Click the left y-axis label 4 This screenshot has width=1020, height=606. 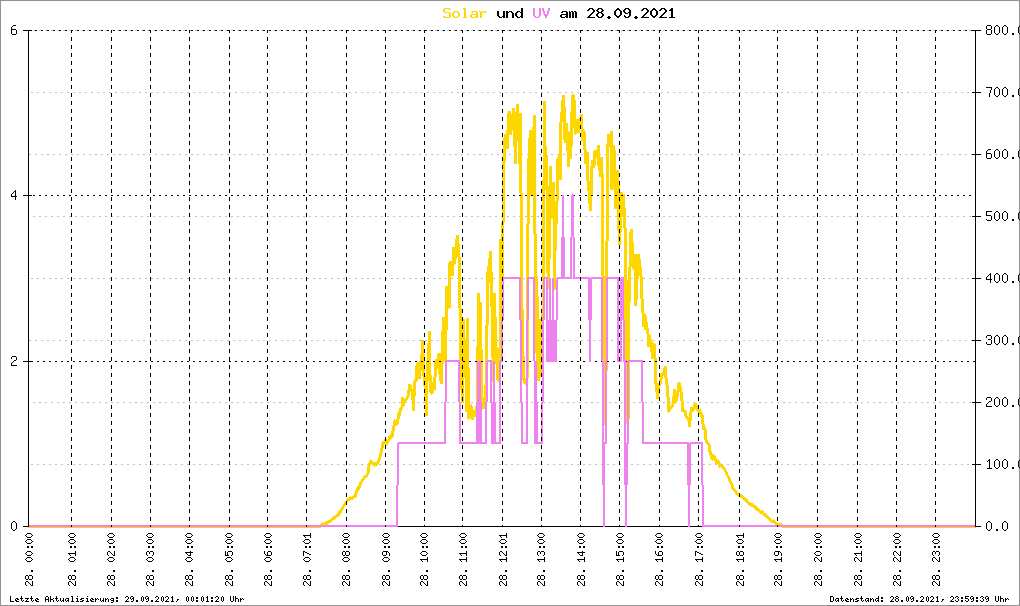(x=13, y=196)
